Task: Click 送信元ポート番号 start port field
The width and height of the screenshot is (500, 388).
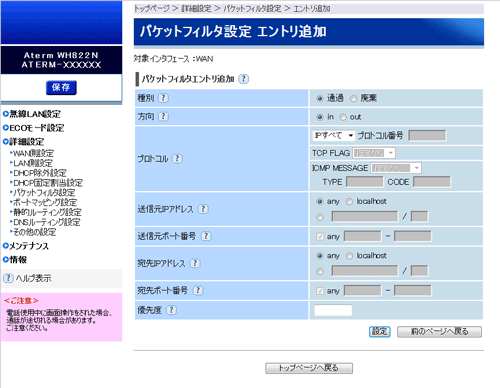Action: coord(362,236)
